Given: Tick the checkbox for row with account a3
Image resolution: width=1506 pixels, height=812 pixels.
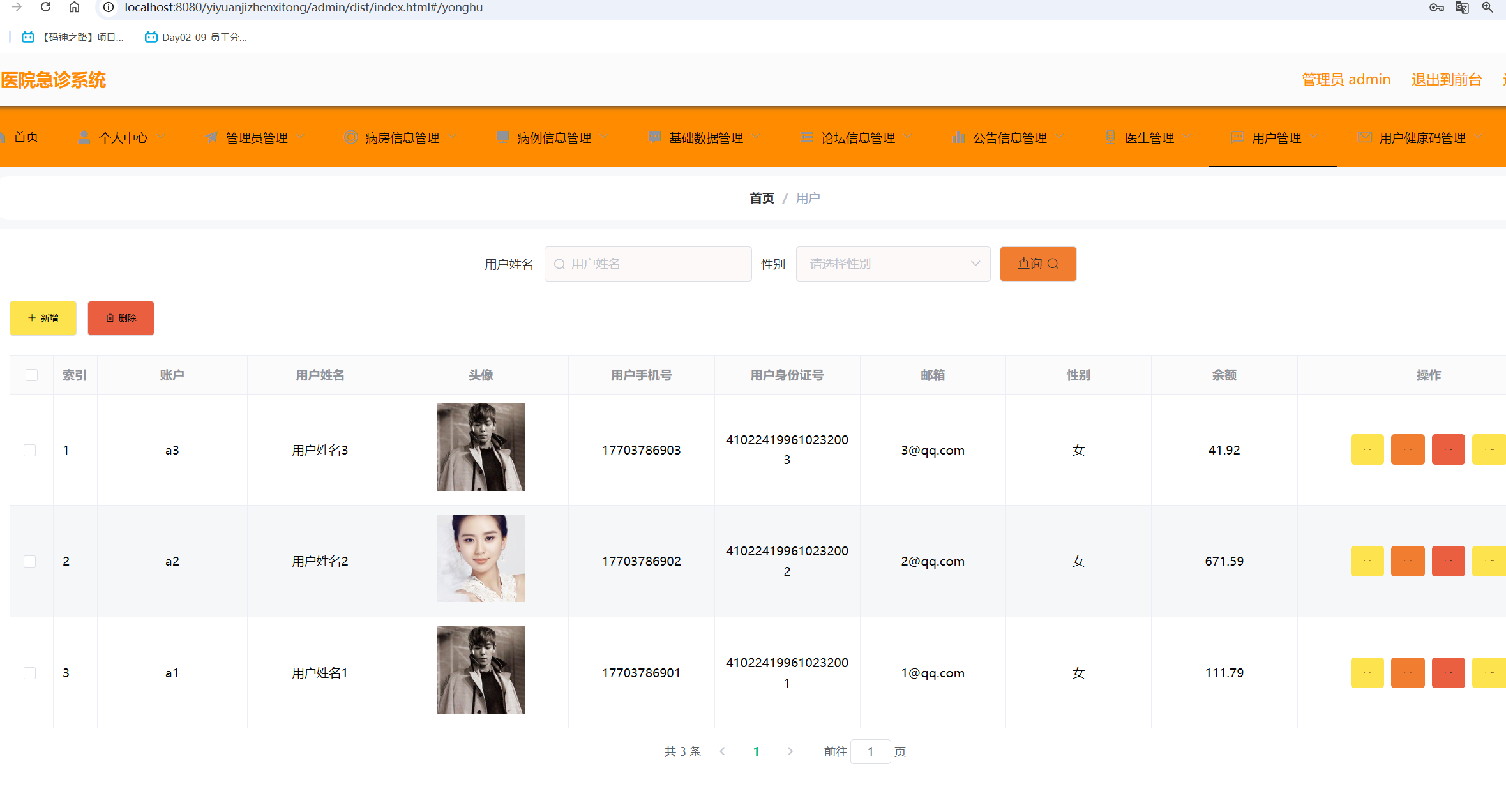Looking at the screenshot, I should [x=30, y=450].
